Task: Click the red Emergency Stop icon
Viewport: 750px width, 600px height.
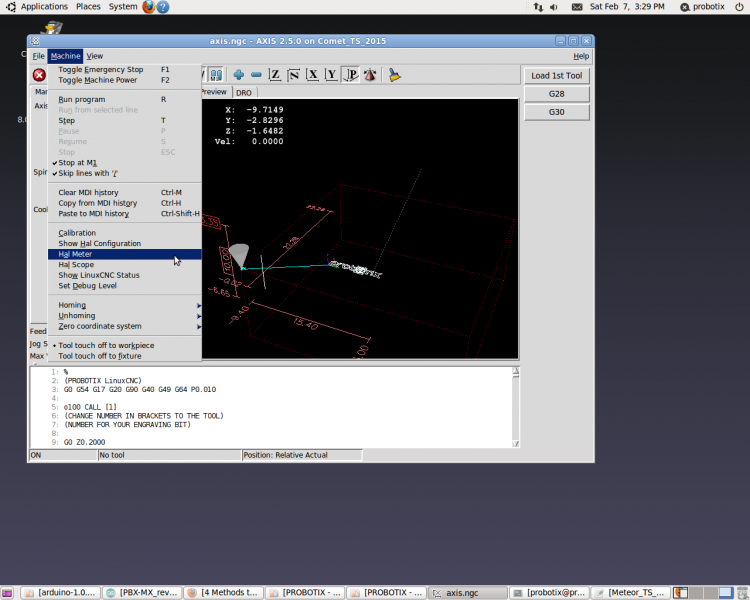Action: (x=39, y=75)
